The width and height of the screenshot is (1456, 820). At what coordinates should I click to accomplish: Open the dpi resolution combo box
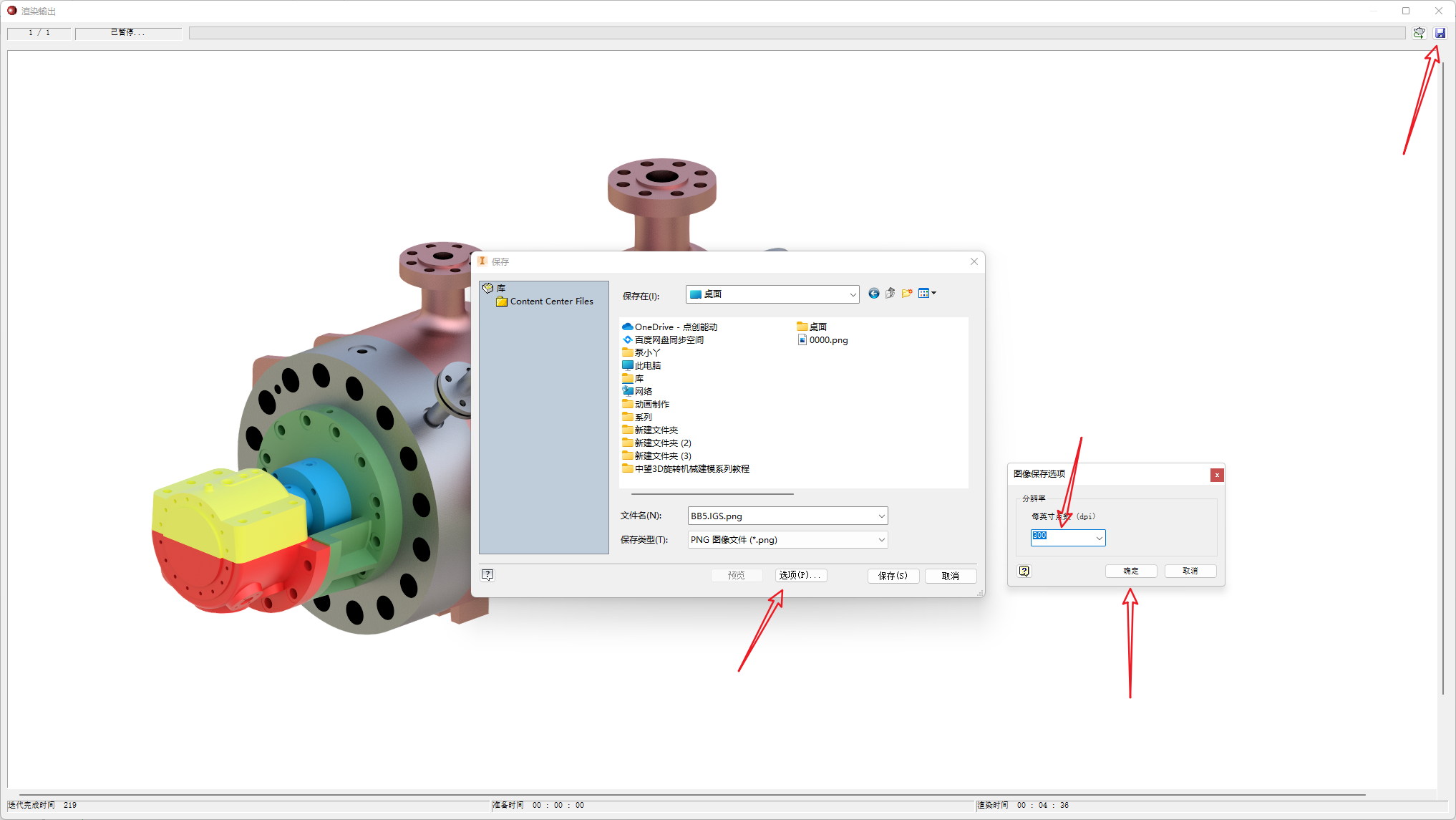(1099, 538)
